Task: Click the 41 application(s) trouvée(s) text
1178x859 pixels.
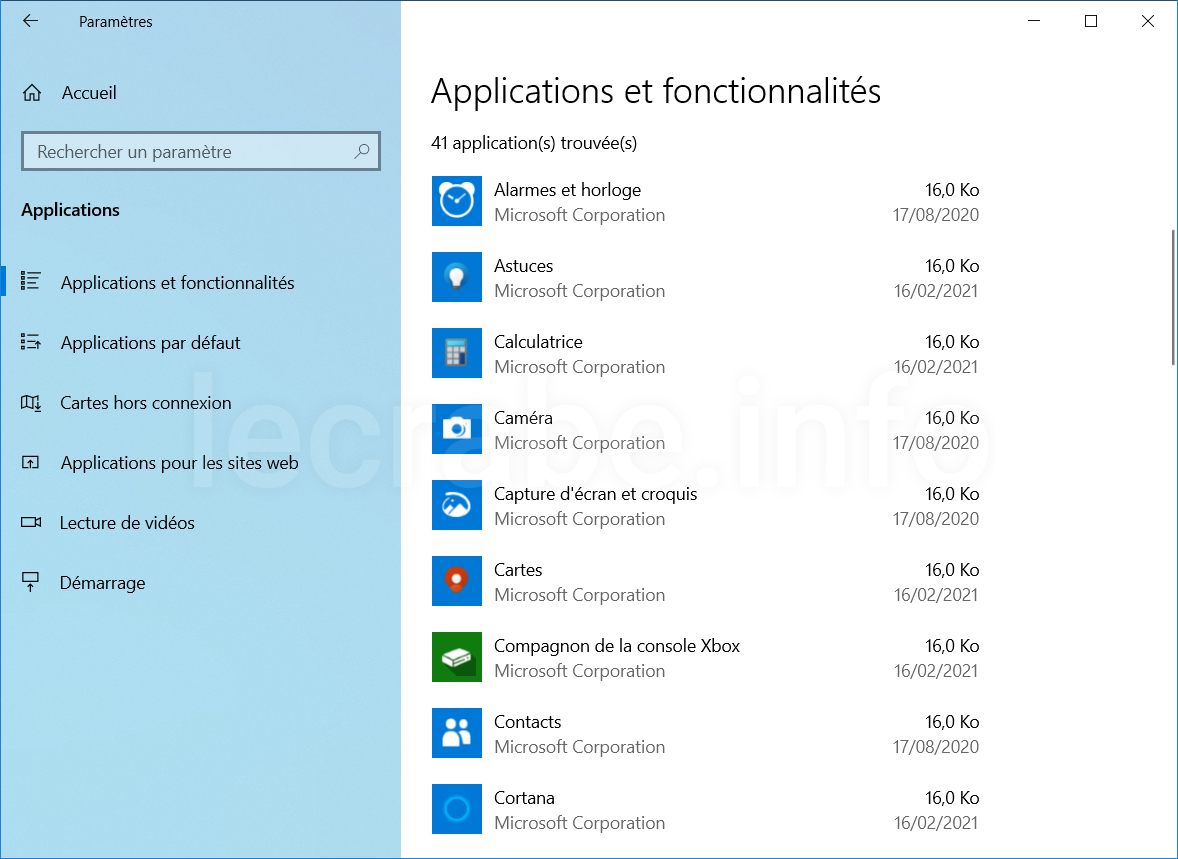Action: pyautogui.click(x=534, y=143)
